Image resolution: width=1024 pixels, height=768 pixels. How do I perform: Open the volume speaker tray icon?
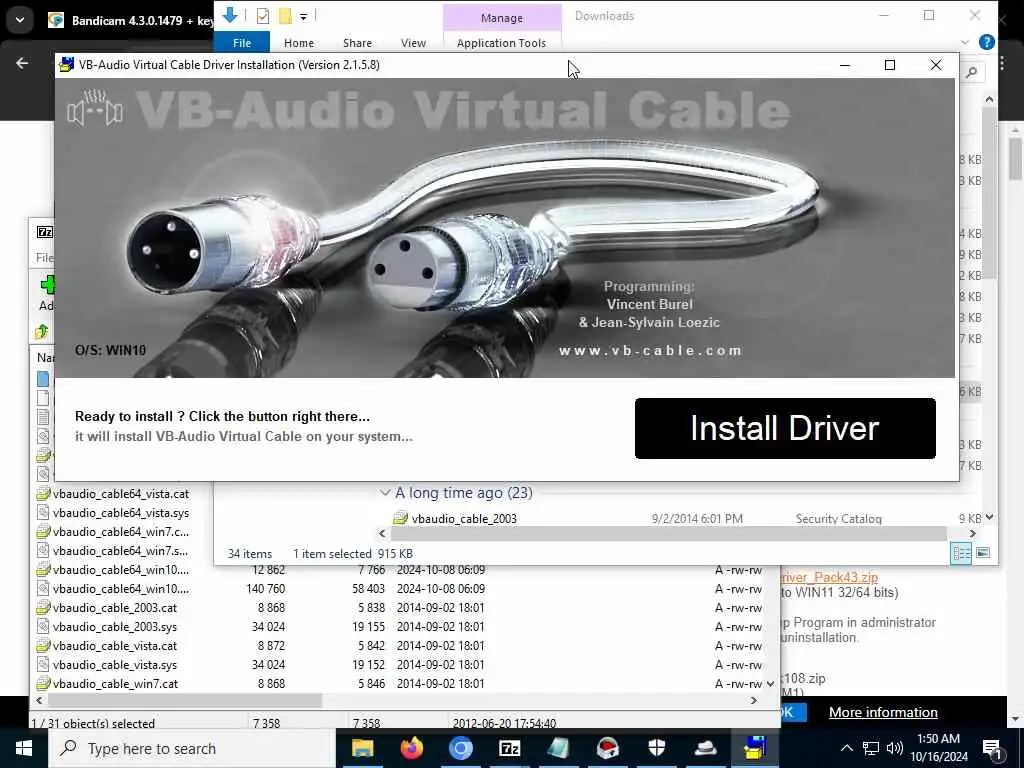895,748
